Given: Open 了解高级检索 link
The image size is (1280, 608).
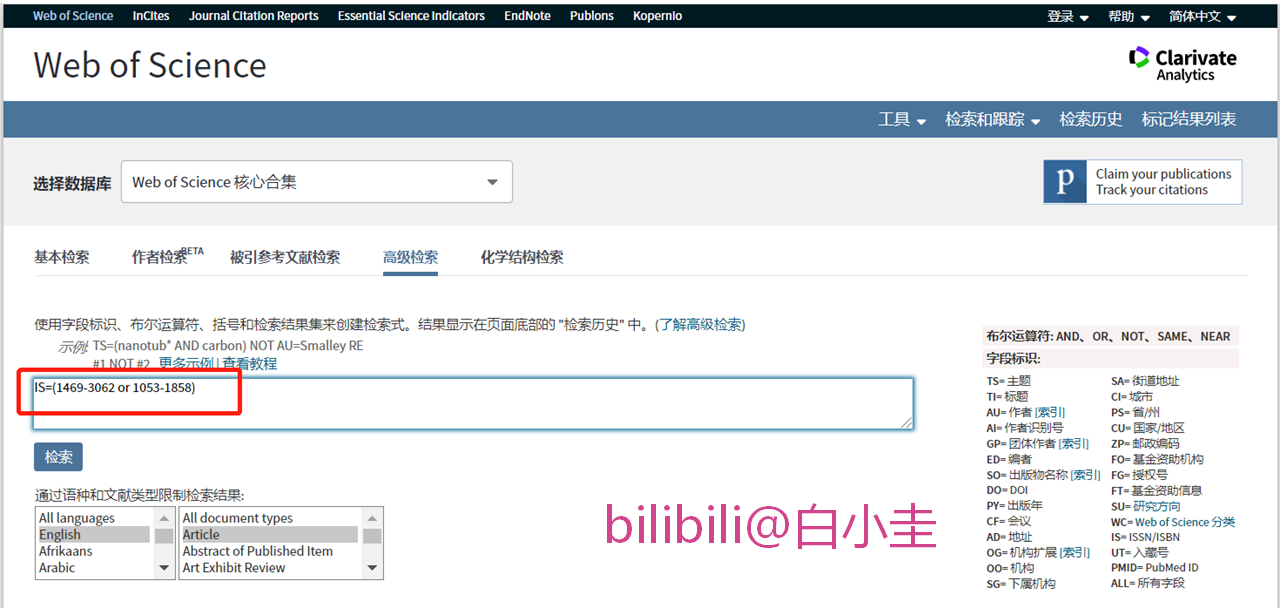Looking at the screenshot, I should (700, 324).
